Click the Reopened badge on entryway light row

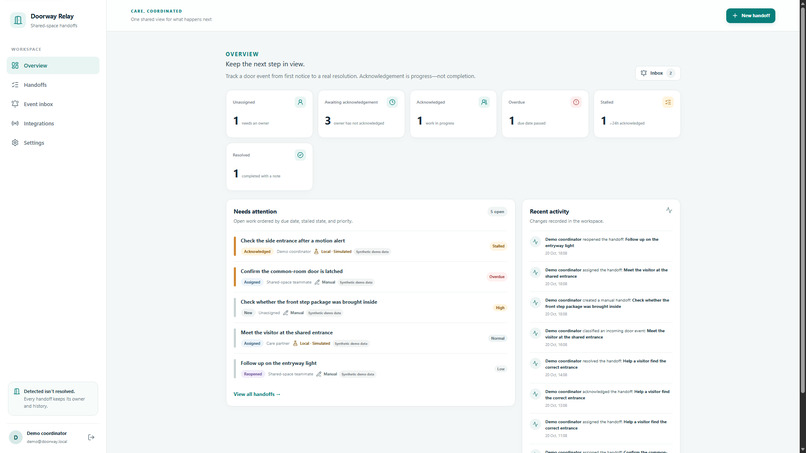[253, 374]
